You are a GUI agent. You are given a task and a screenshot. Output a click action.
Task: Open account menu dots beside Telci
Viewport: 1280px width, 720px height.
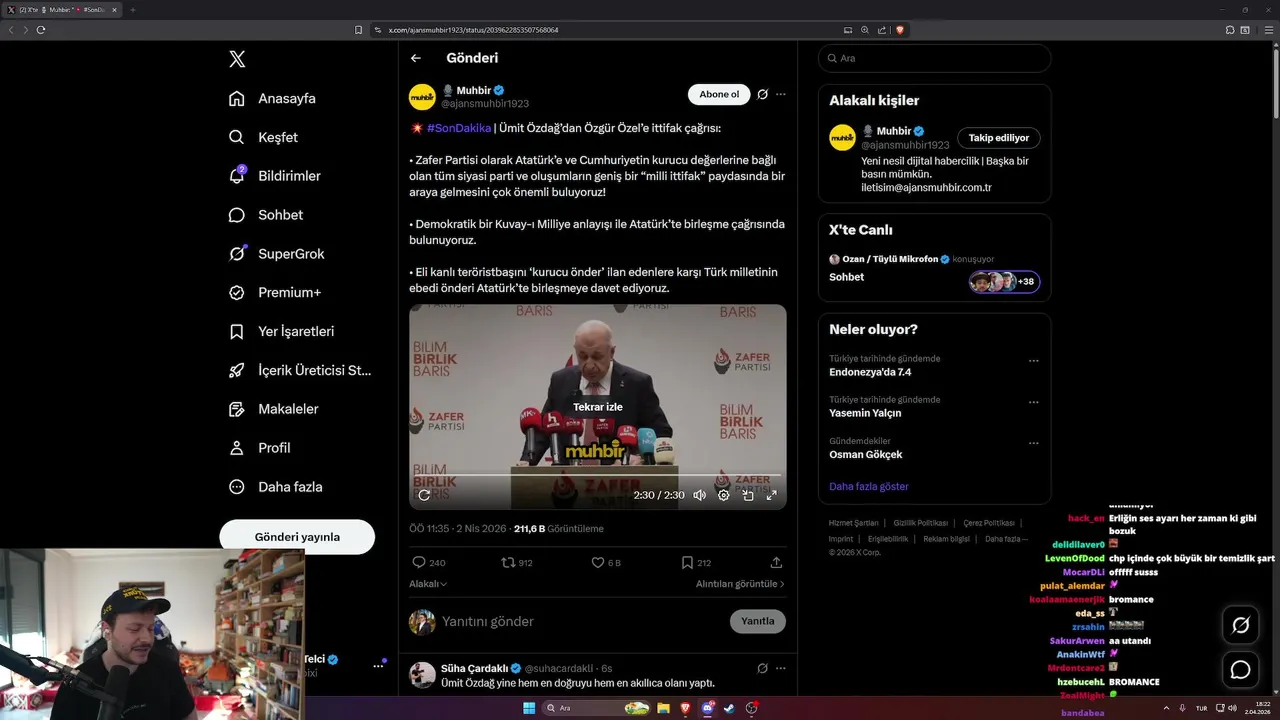(379, 665)
